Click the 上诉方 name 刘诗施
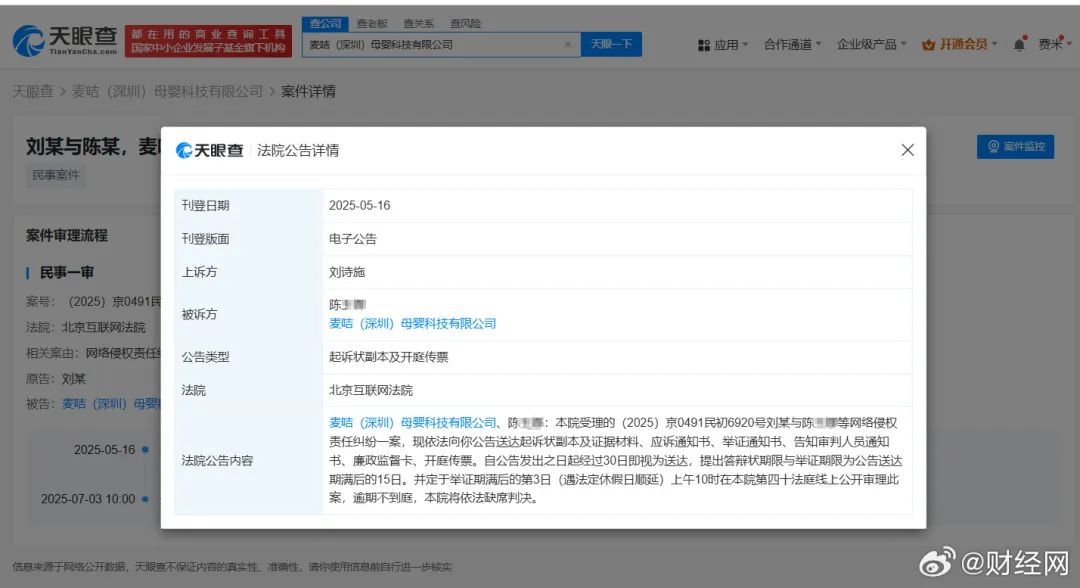1080x588 pixels. tap(346, 272)
